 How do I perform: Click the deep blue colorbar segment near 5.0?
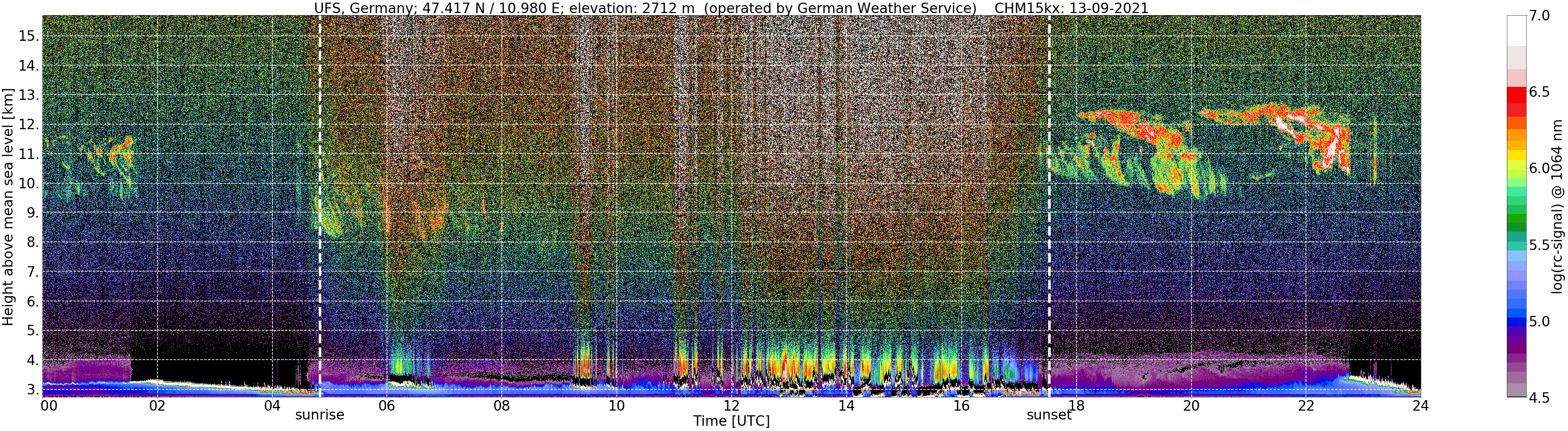coord(1516,323)
